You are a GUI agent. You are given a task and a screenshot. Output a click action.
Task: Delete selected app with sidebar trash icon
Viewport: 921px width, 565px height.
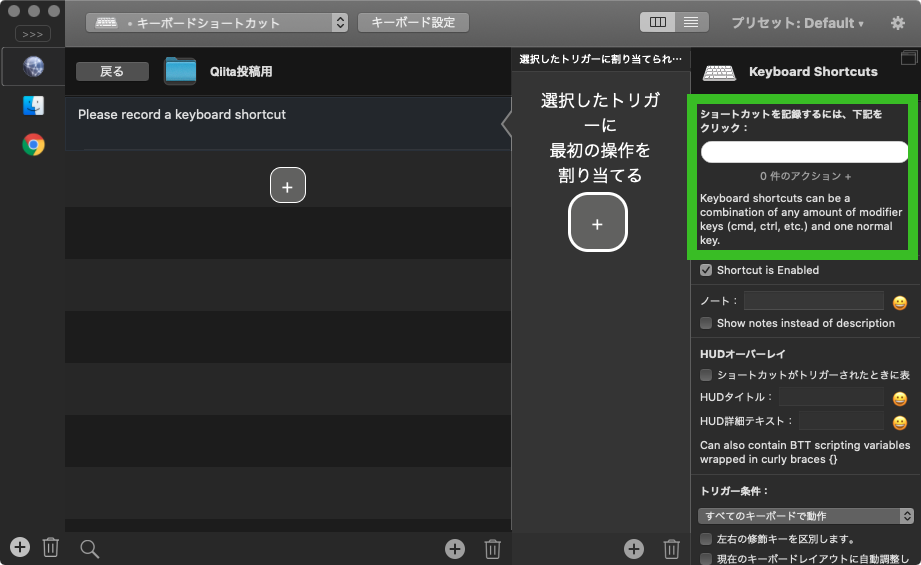tap(51, 547)
